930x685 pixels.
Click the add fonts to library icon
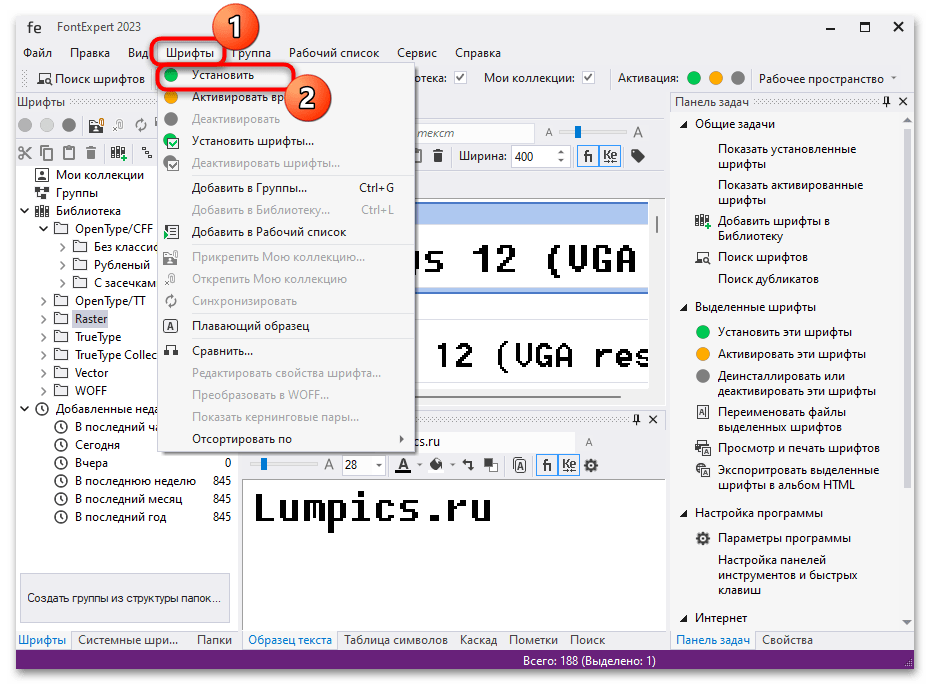click(x=119, y=152)
